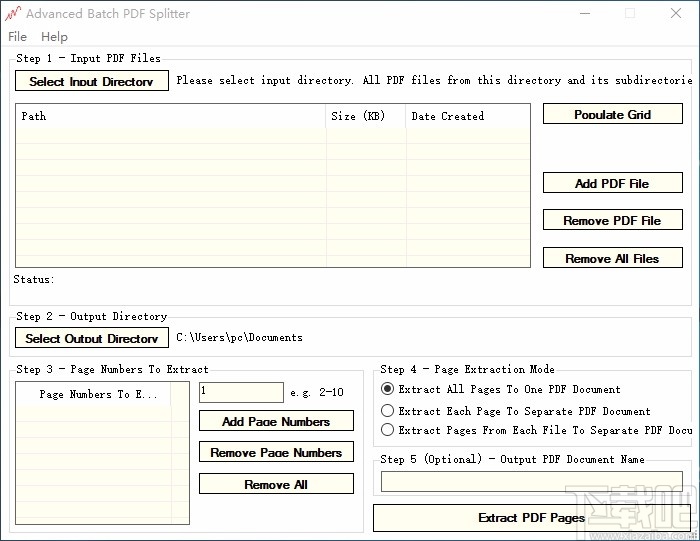This screenshot has width=700, height=541.
Task: Minimize the Advanced Batch PDF Splitter window
Action: point(585,13)
